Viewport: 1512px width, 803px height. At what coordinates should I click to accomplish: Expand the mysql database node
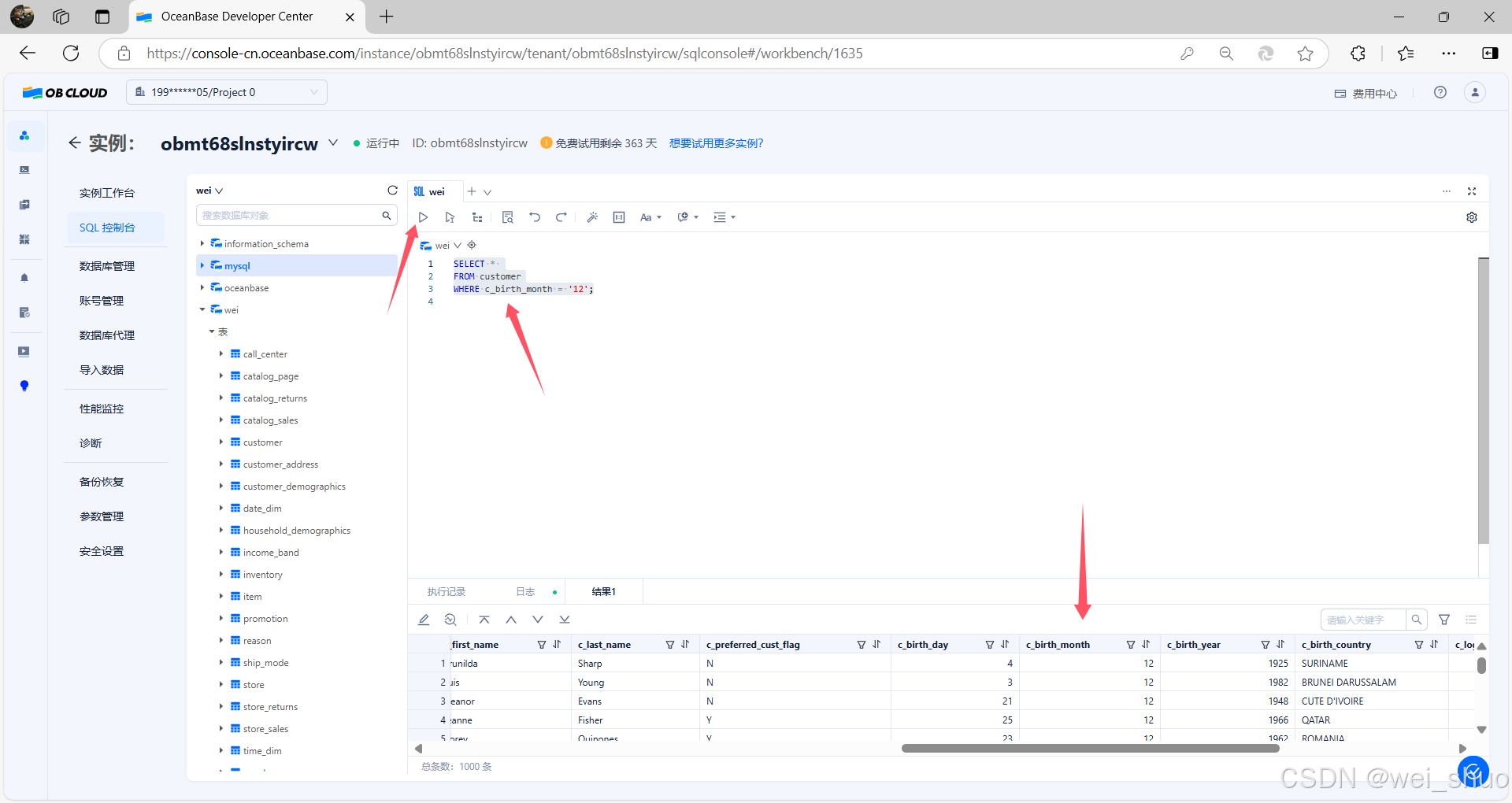(202, 265)
